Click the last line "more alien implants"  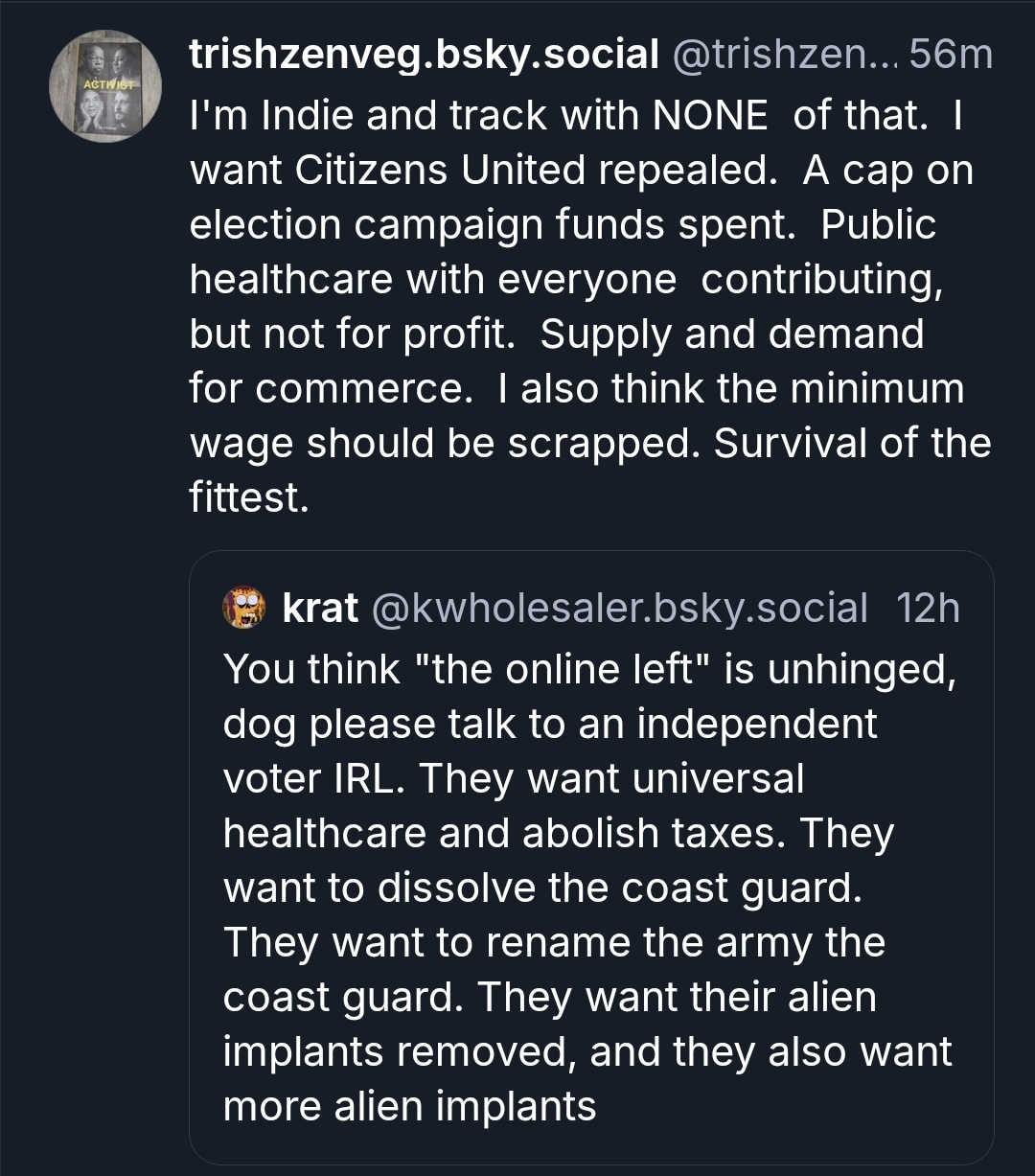(x=410, y=1106)
